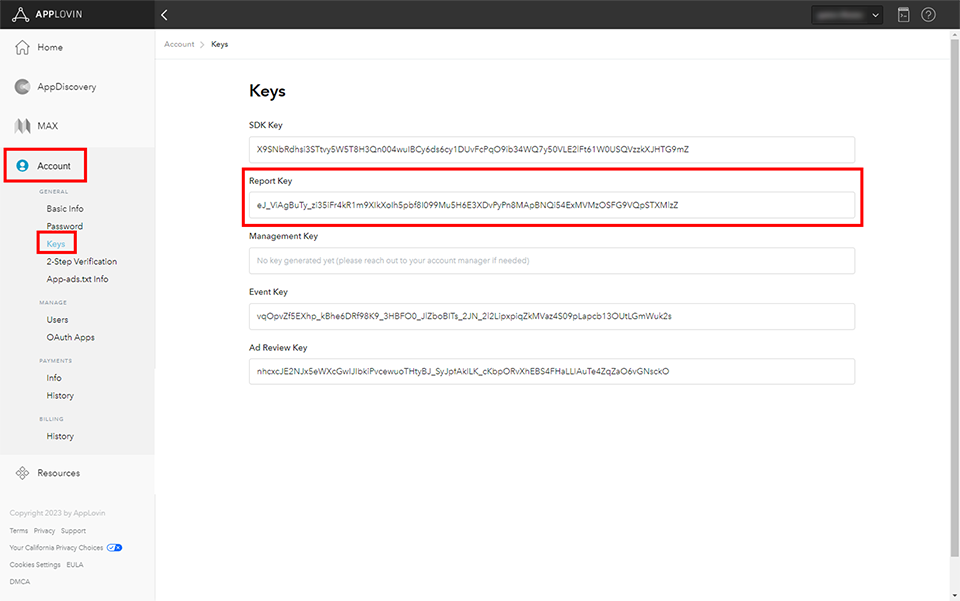Screen dimensions: 960x601
Task: Click the Resources icon
Action: point(22,473)
